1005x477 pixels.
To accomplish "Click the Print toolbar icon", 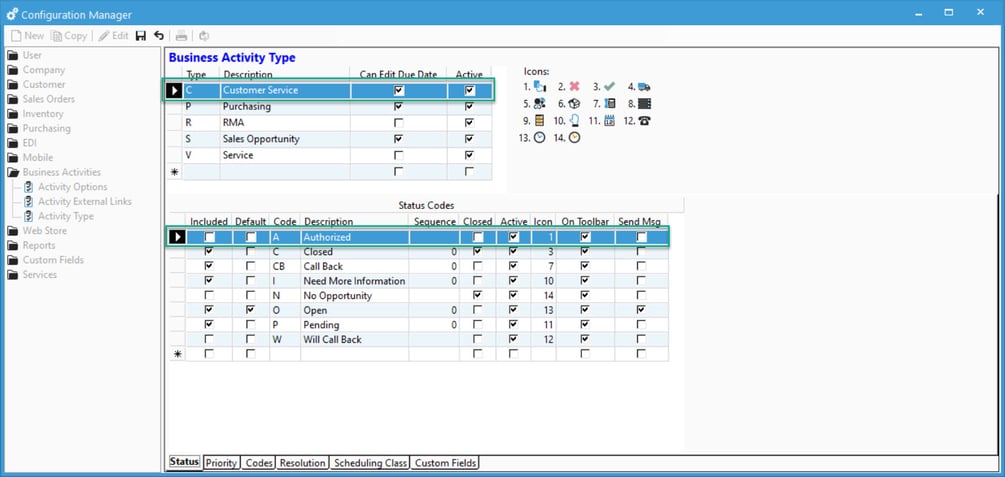I will click(x=181, y=36).
